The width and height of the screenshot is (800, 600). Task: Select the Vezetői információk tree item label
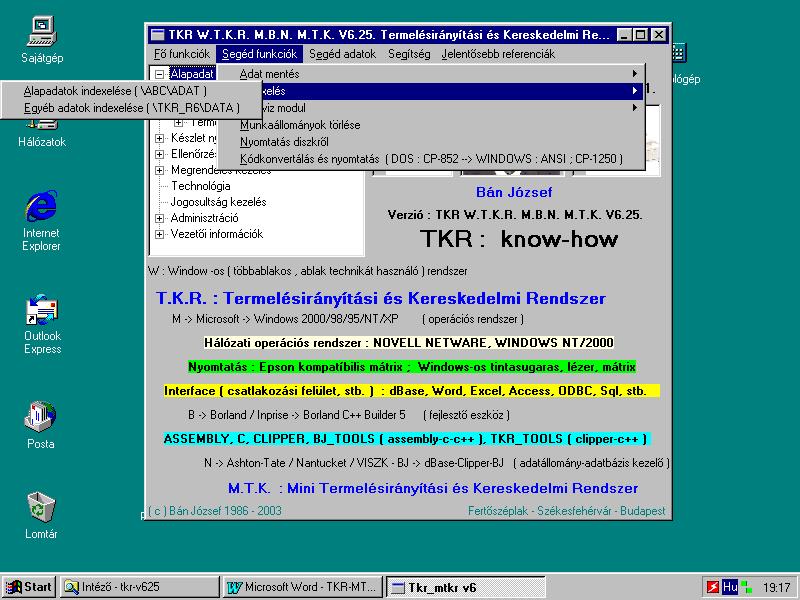(x=217, y=234)
